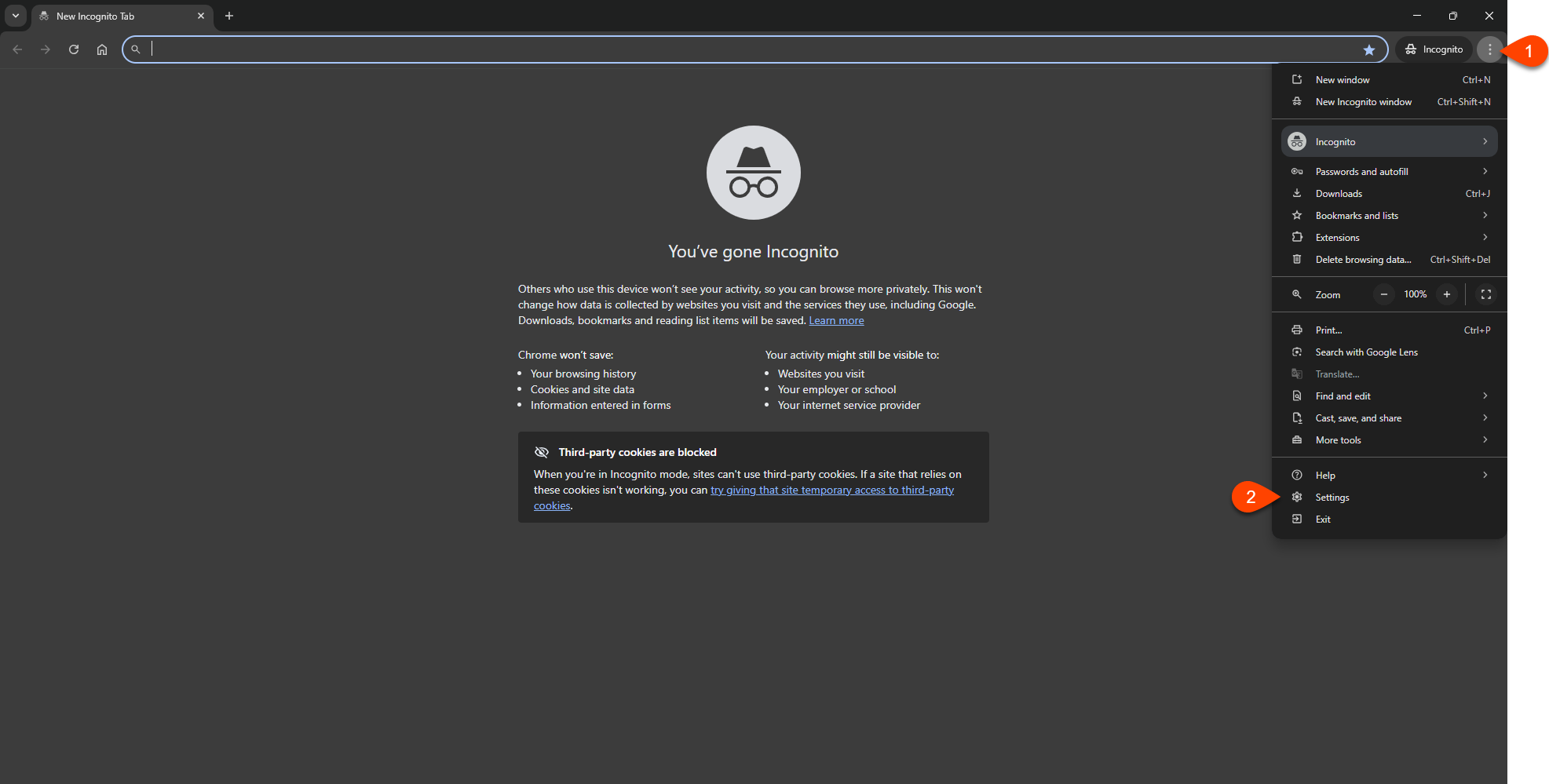The height and width of the screenshot is (784, 1549).
Task: Click the puzzle icon beside Extensions
Action: point(1297,238)
